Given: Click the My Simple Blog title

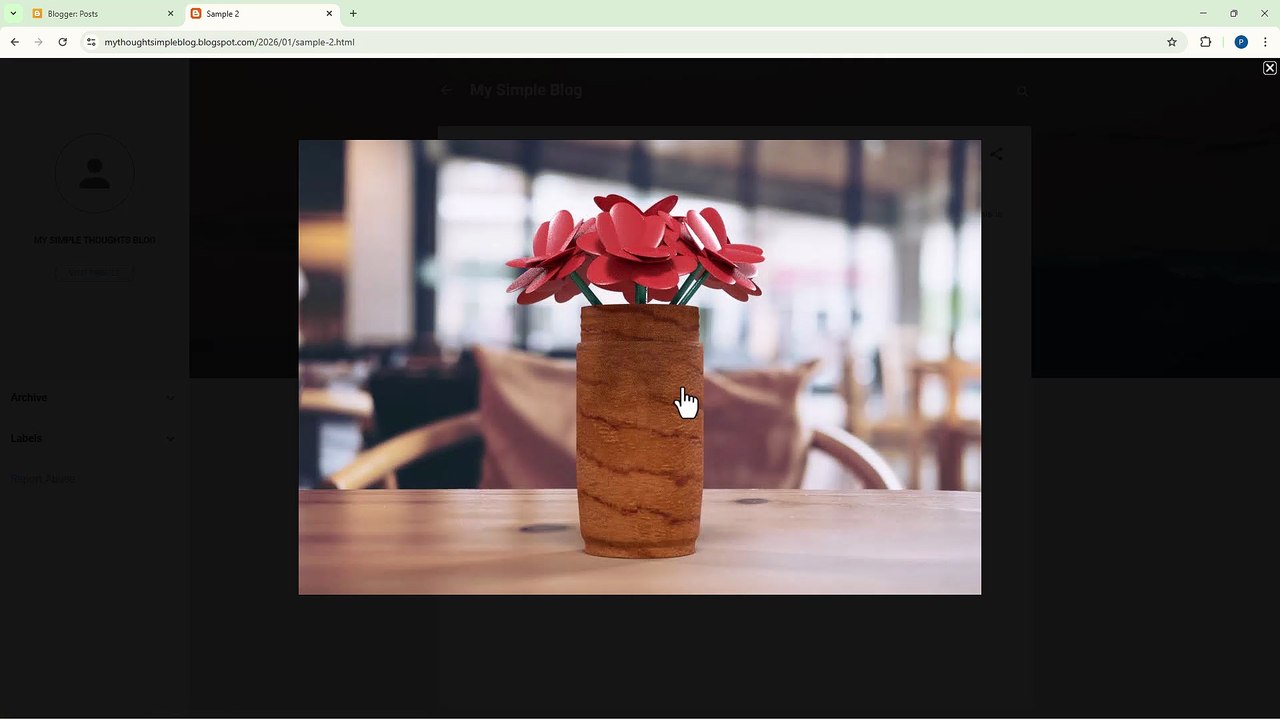Looking at the screenshot, I should click(x=526, y=90).
